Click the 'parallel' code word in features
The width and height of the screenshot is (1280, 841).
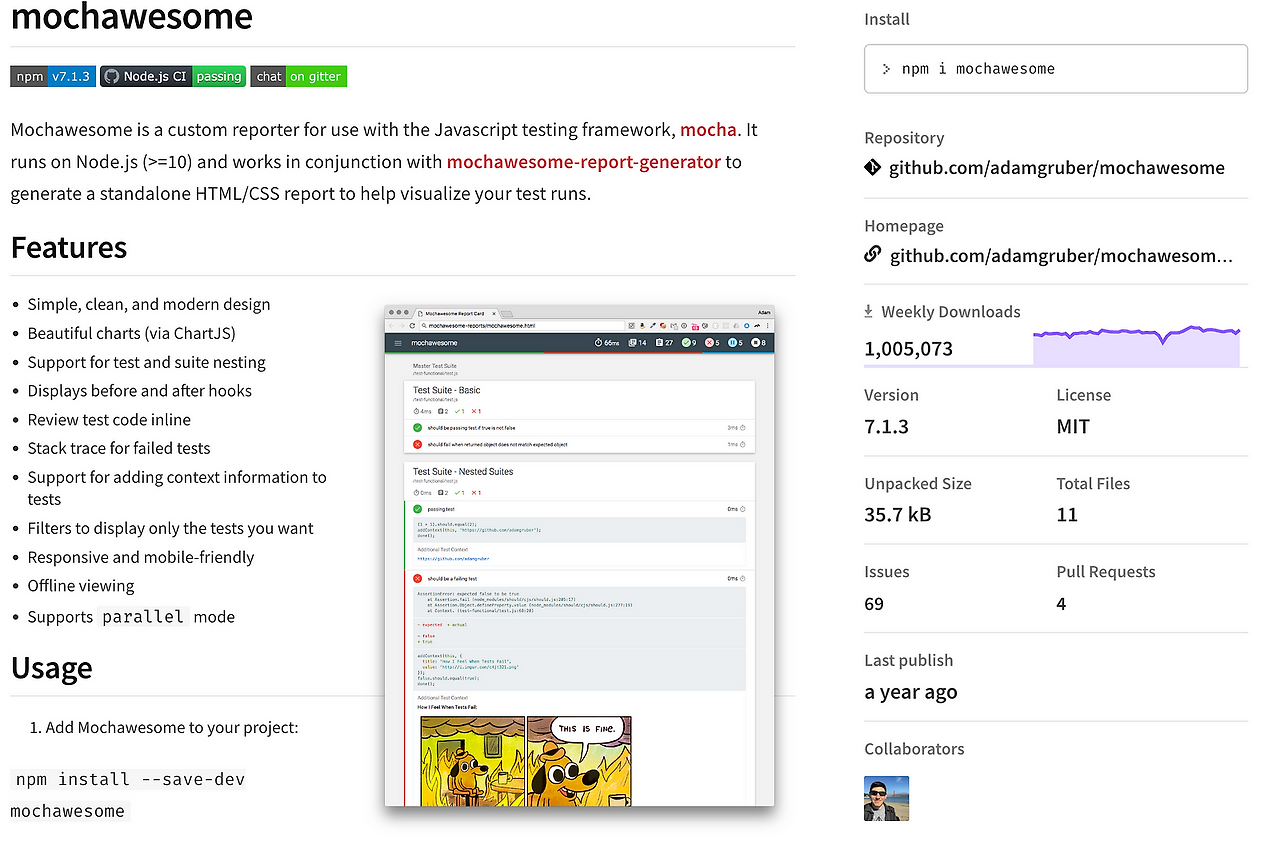tap(143, 617)
